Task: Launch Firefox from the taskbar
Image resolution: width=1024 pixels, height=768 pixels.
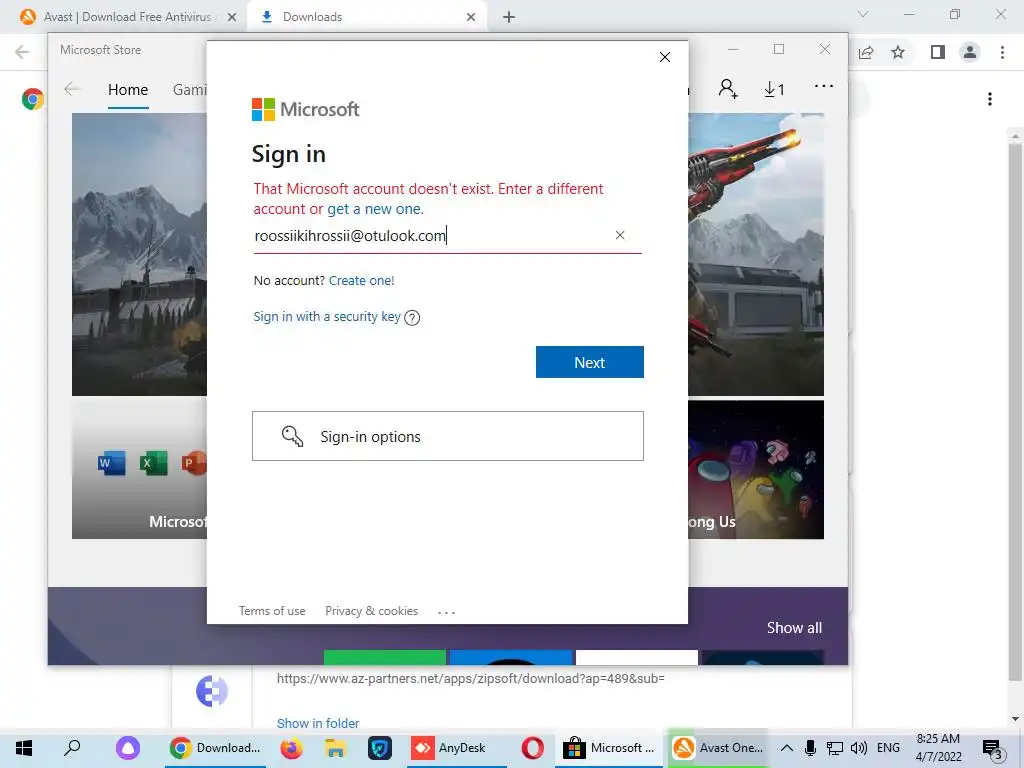Action: click(x=292, y=748)
